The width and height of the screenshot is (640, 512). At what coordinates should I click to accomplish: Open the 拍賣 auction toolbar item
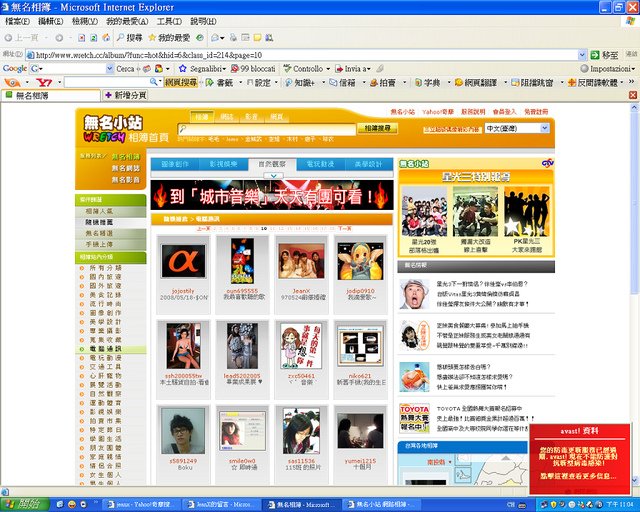[382, 82]
